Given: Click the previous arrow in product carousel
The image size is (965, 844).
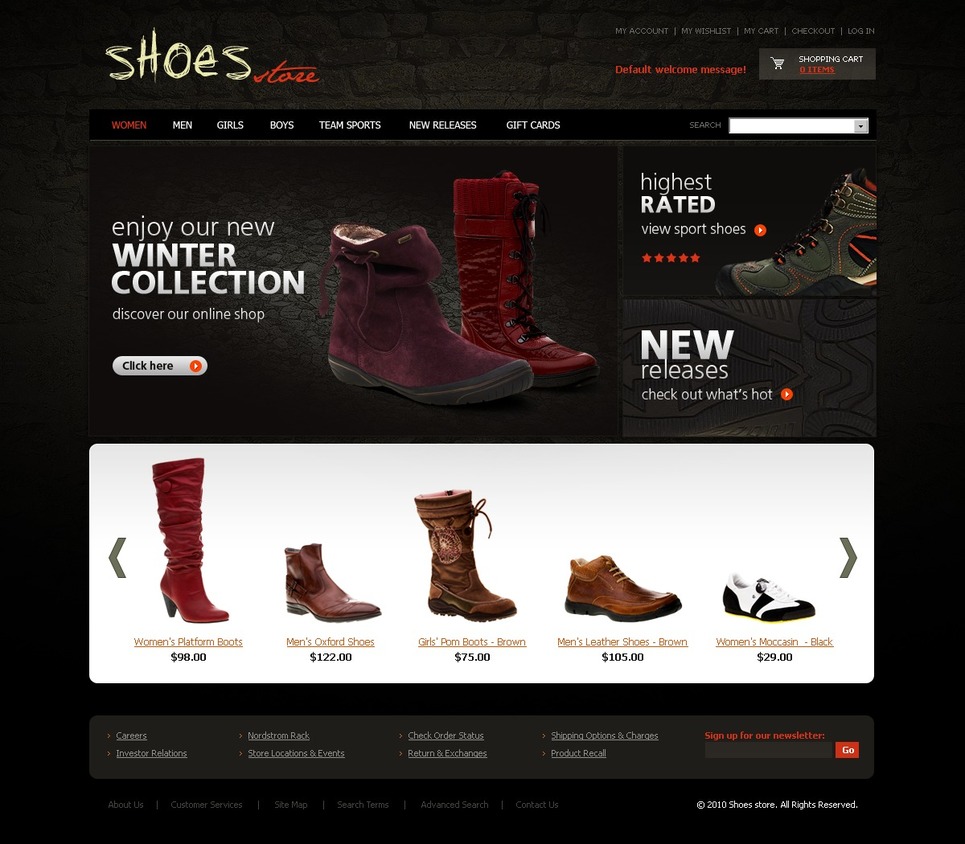Looking at the screenshot, I should click(117, 558).
